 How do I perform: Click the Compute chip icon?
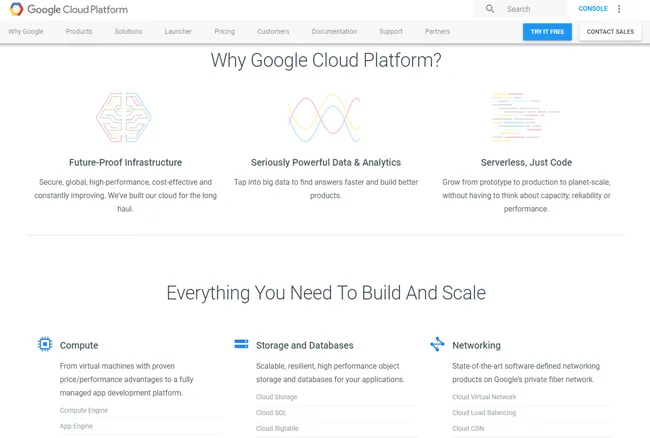pyautogui.click(x=45, y=345)
